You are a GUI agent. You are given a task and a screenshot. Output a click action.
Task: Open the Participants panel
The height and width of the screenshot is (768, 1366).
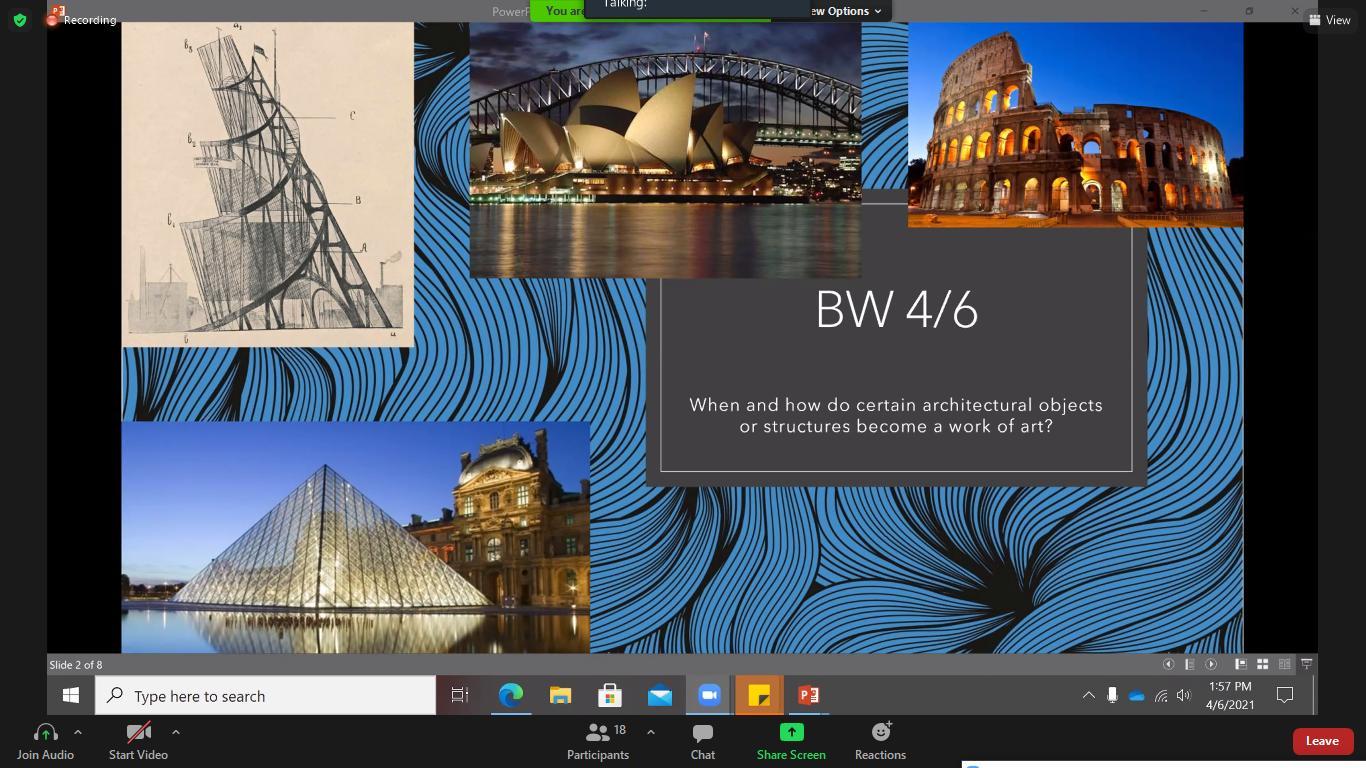coord(597,741)
